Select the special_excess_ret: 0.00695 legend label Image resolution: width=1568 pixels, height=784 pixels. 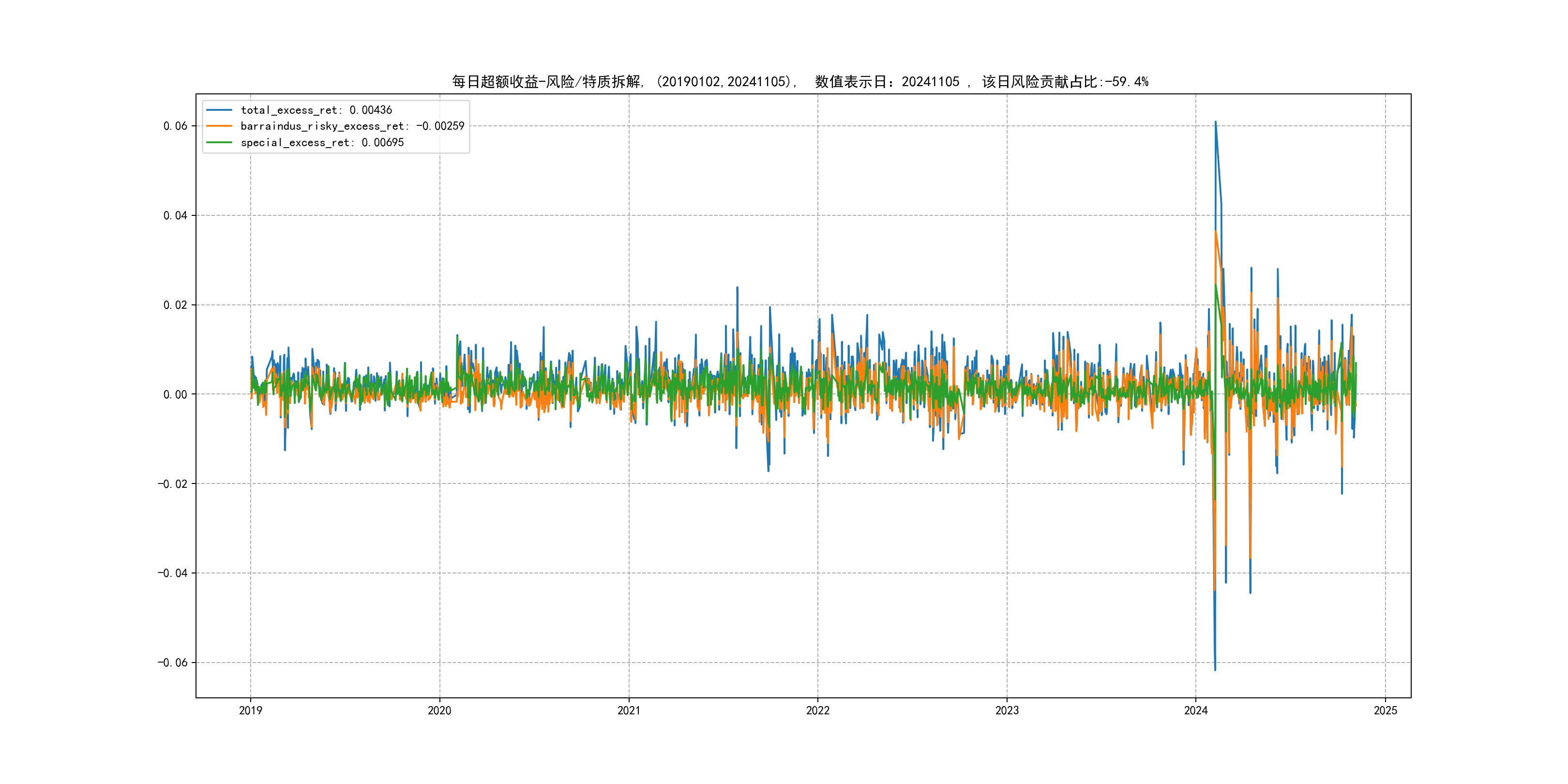click(x=322, y=142)
